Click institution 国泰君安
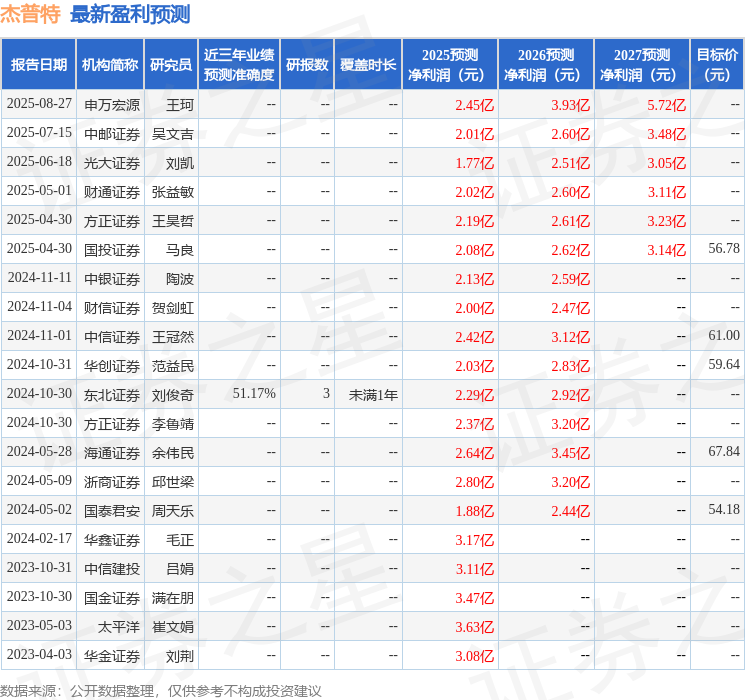Viewport: 745px width, 700px height. pyautogui.click(x=112, y=511)
